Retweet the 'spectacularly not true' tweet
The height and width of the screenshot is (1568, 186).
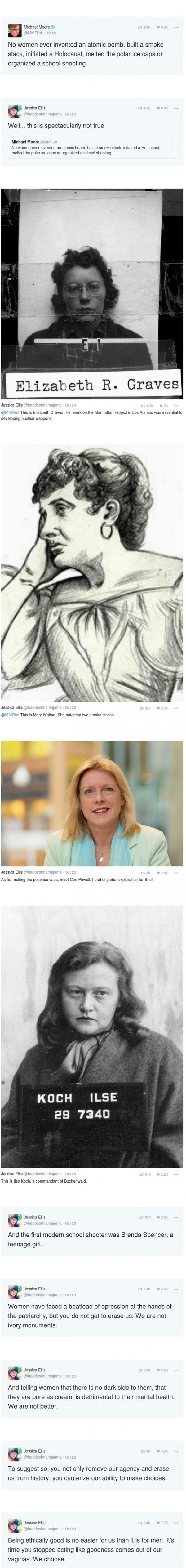pos(140,108)
